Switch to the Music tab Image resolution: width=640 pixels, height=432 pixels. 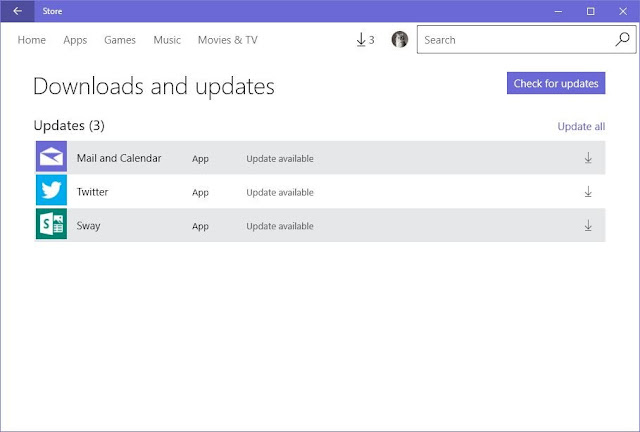click(167, 40)
